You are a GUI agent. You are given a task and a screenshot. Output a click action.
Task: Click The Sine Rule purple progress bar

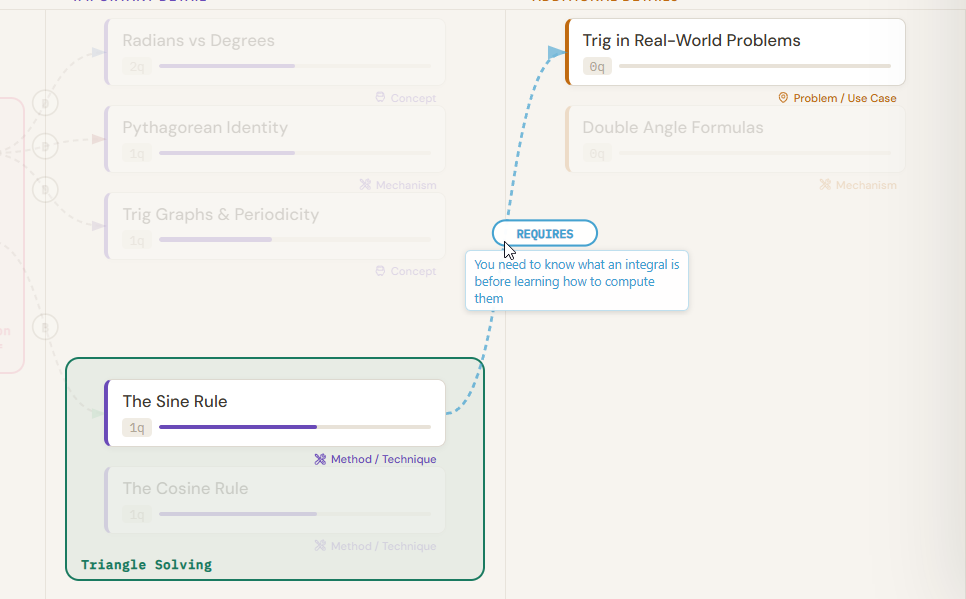238,427
